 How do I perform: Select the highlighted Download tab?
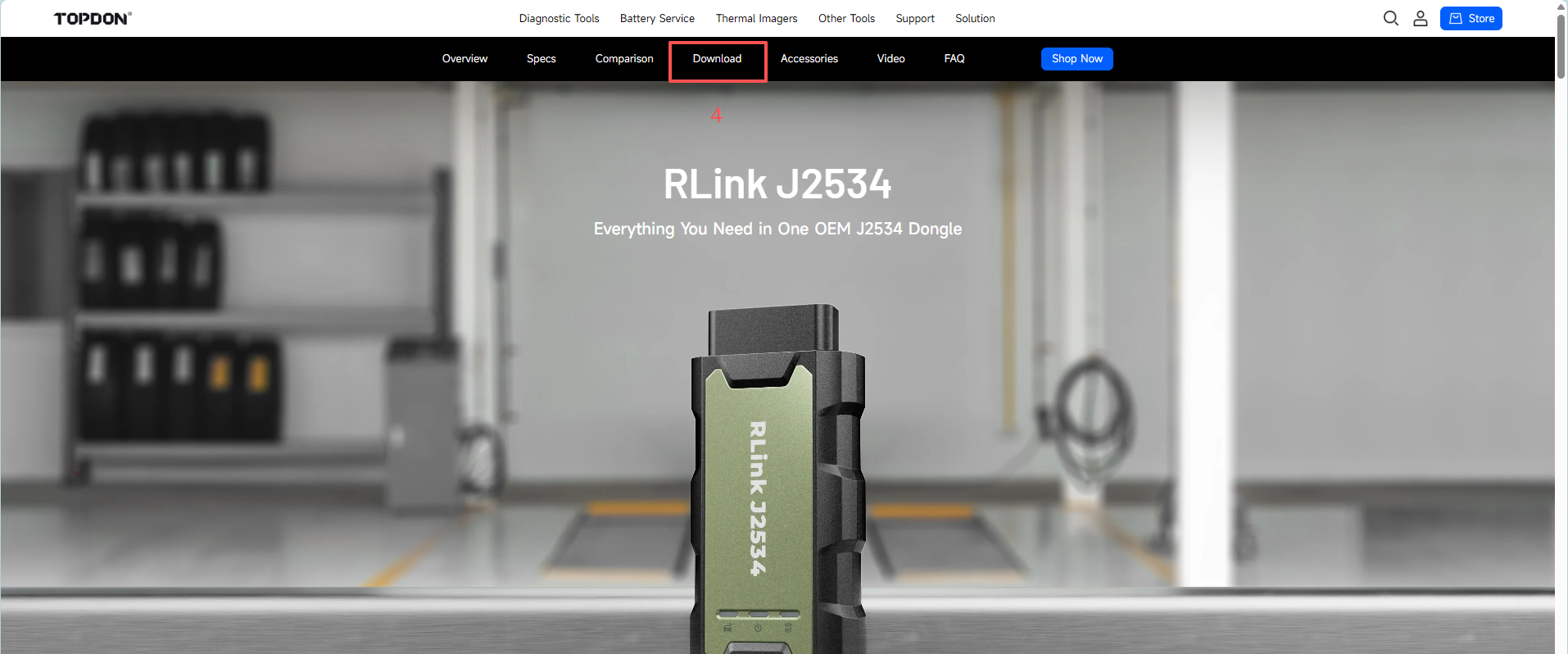coord(717,59)
